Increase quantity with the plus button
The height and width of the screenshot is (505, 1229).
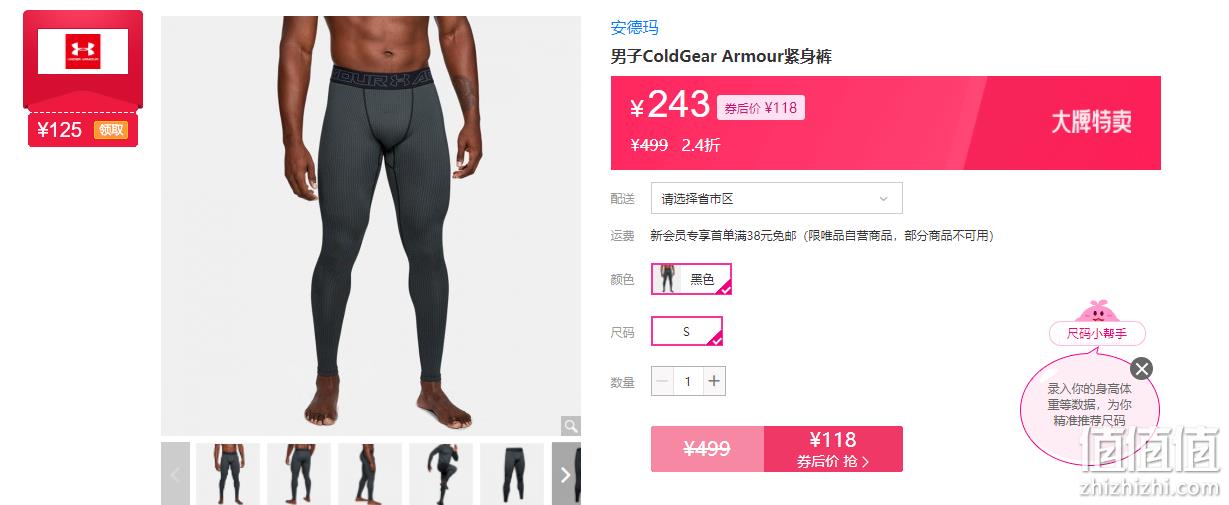pos(713,381)
